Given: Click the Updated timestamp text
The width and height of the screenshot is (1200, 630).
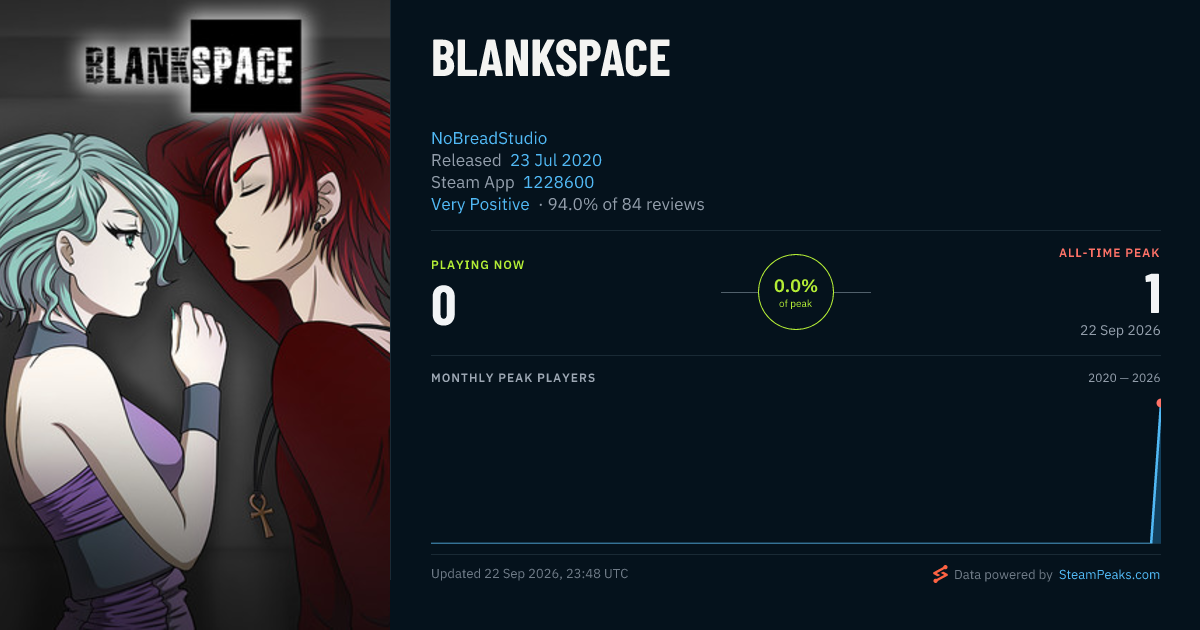Looking at the screenshot, I should (530, 574).
